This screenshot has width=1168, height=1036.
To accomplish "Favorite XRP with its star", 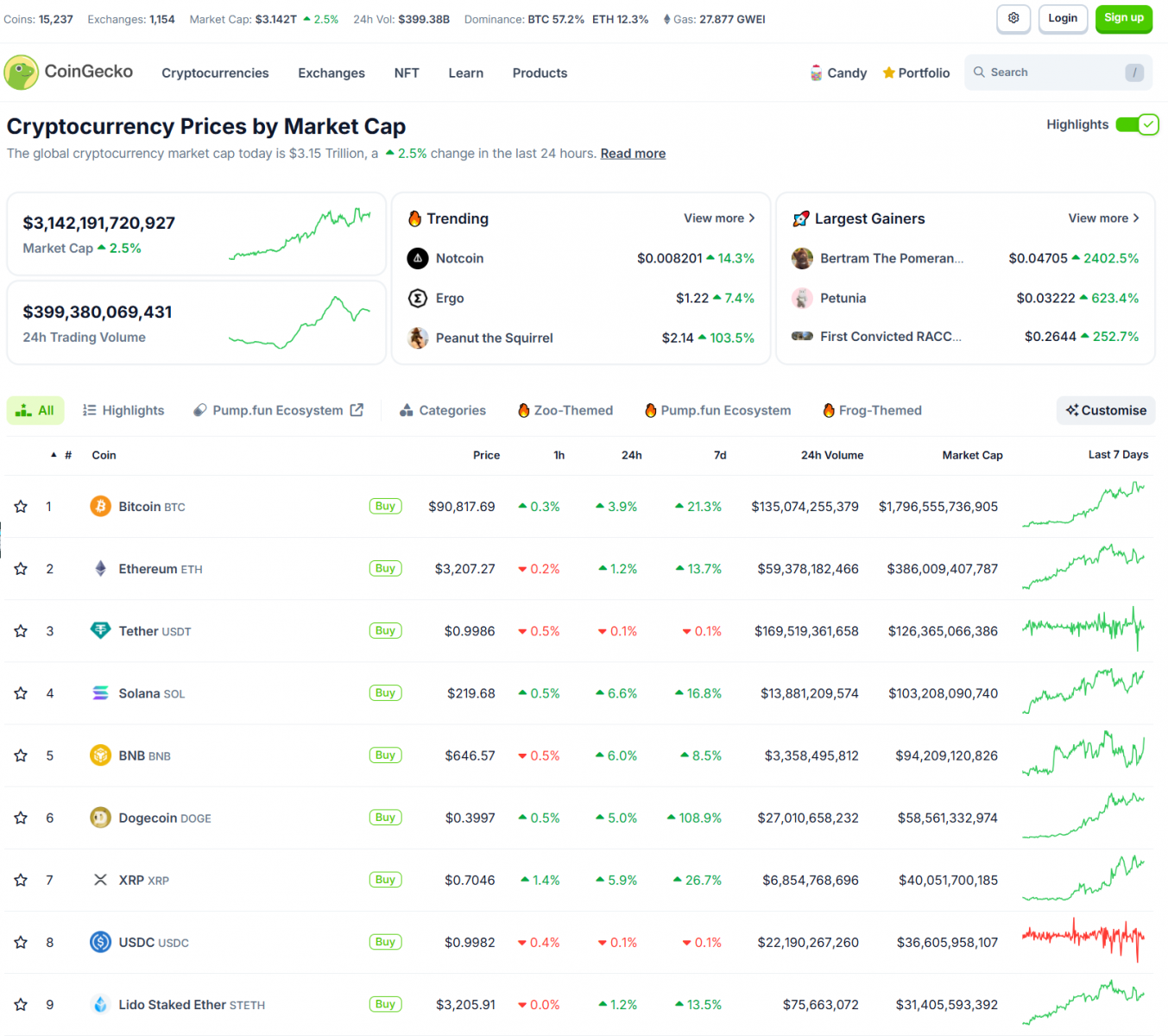I will pos(21,880).
